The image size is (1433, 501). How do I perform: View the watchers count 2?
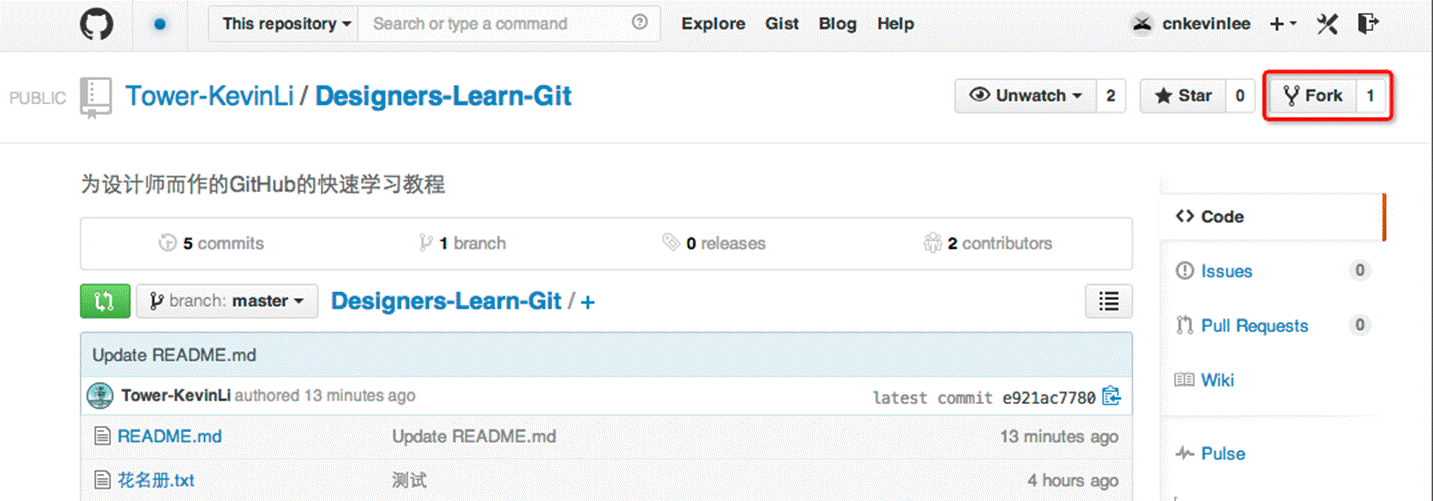tap(1111, 96)
